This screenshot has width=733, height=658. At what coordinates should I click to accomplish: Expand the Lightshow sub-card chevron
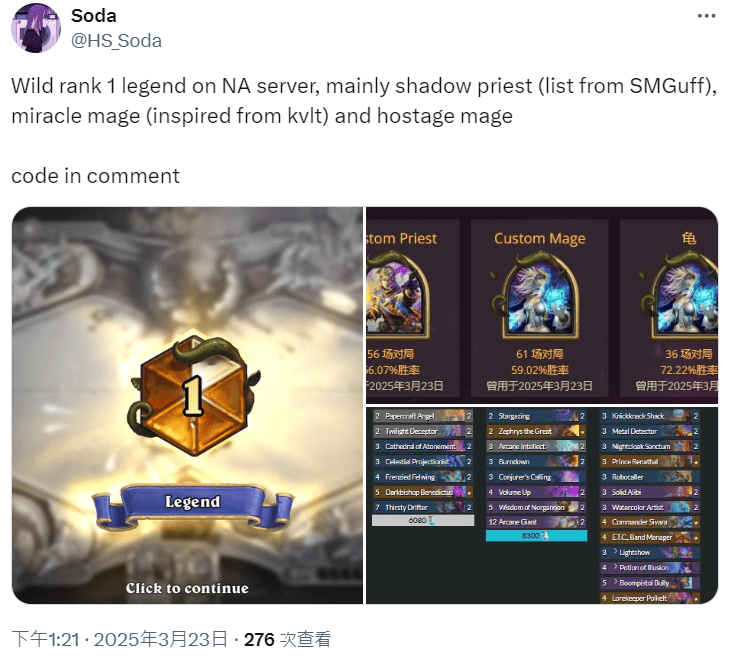pyautogui.click(x=616, y=552)
